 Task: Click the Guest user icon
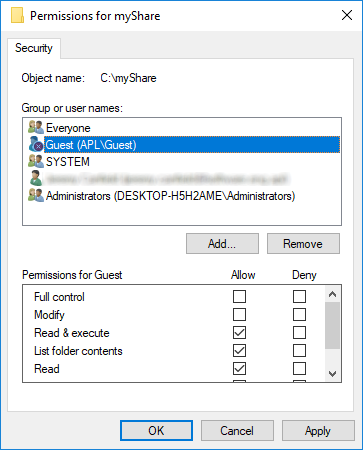(x=36, y=144)
